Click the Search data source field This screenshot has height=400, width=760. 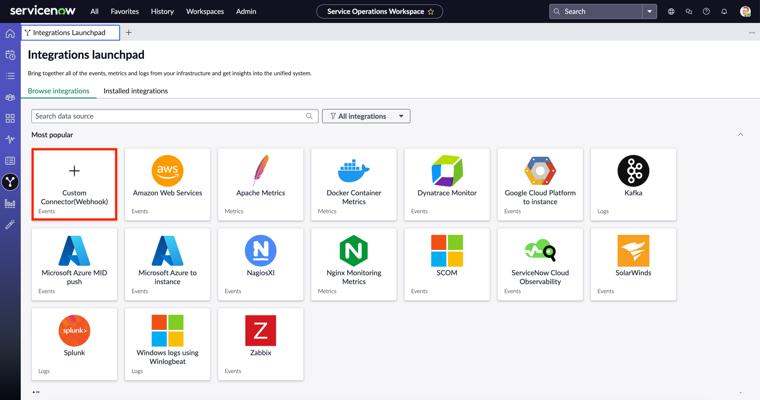pyautogui.click(x=175, y=116)
